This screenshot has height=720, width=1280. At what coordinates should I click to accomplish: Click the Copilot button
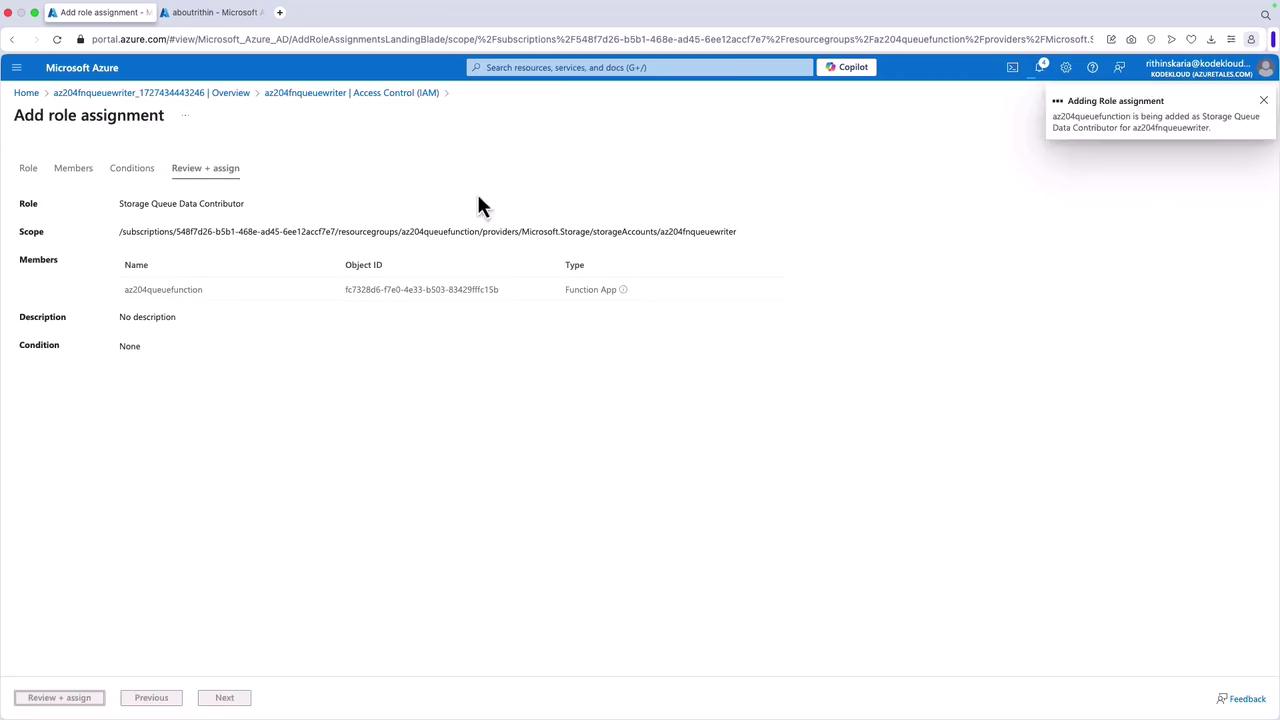tap(847, 67)
